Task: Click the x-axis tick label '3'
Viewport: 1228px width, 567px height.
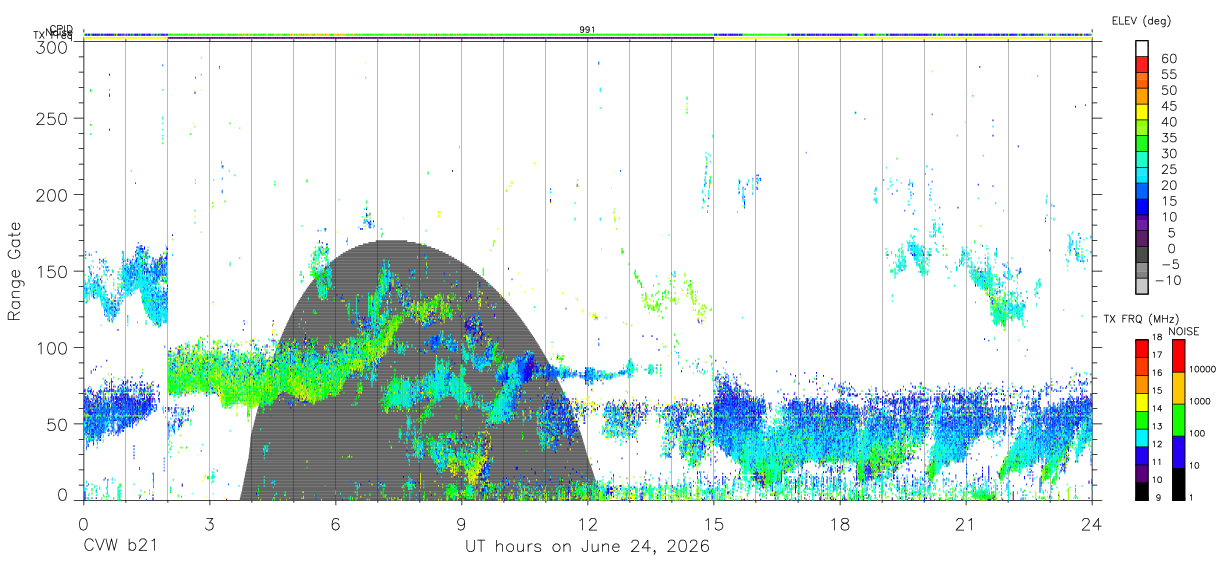Action: (209, 524)
